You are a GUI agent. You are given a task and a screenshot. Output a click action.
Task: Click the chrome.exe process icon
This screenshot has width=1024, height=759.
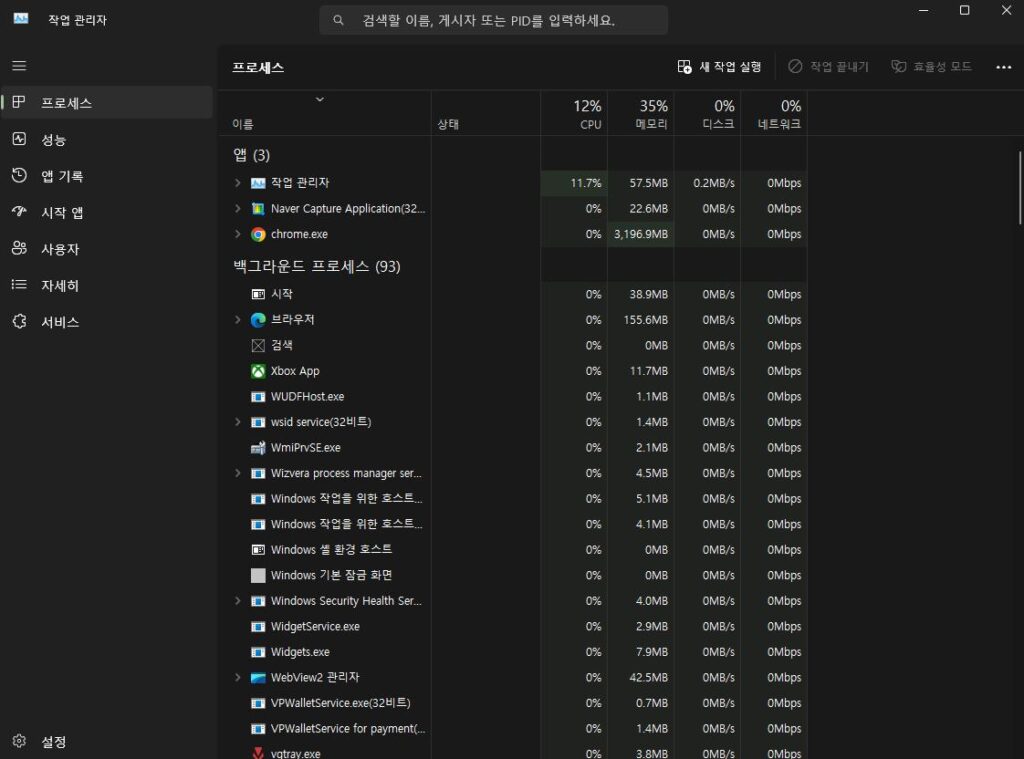tap(258, 234)
